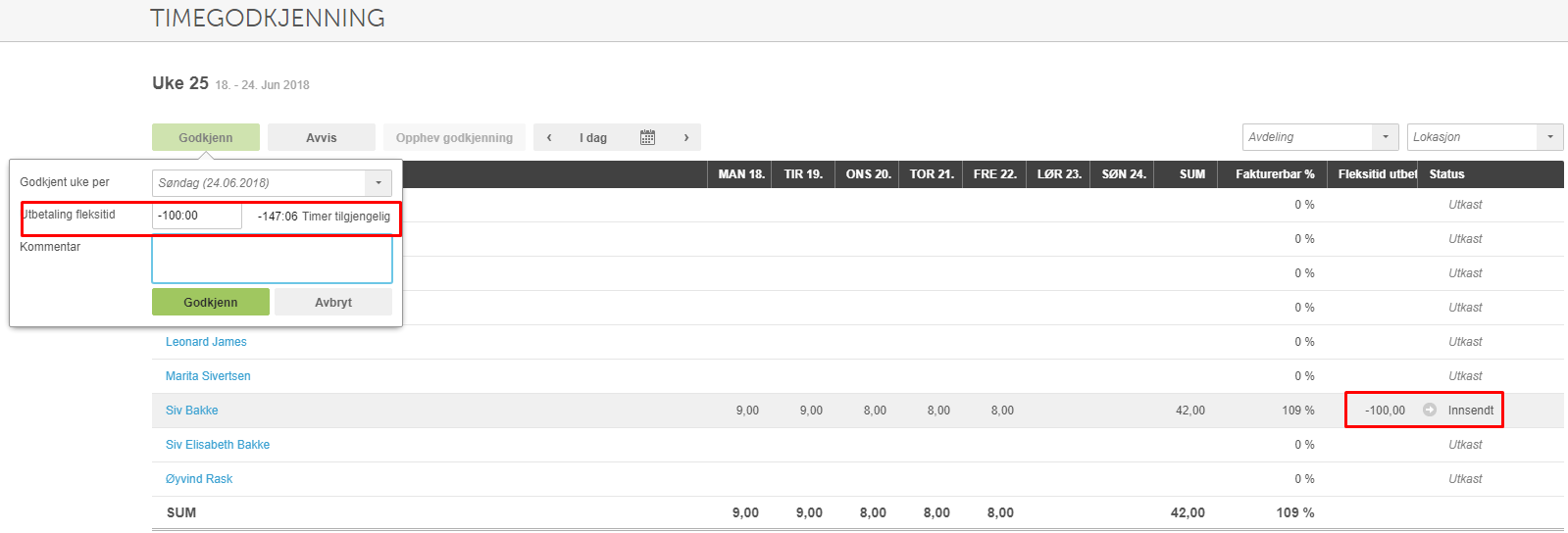Click the top Godkjenn toolbar button

[x=206, y=137]
